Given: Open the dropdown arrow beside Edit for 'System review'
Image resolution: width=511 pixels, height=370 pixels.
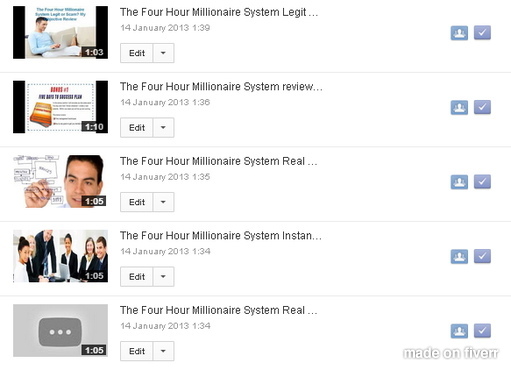Looking at the screenshot, I should click(x=163, y=127).
